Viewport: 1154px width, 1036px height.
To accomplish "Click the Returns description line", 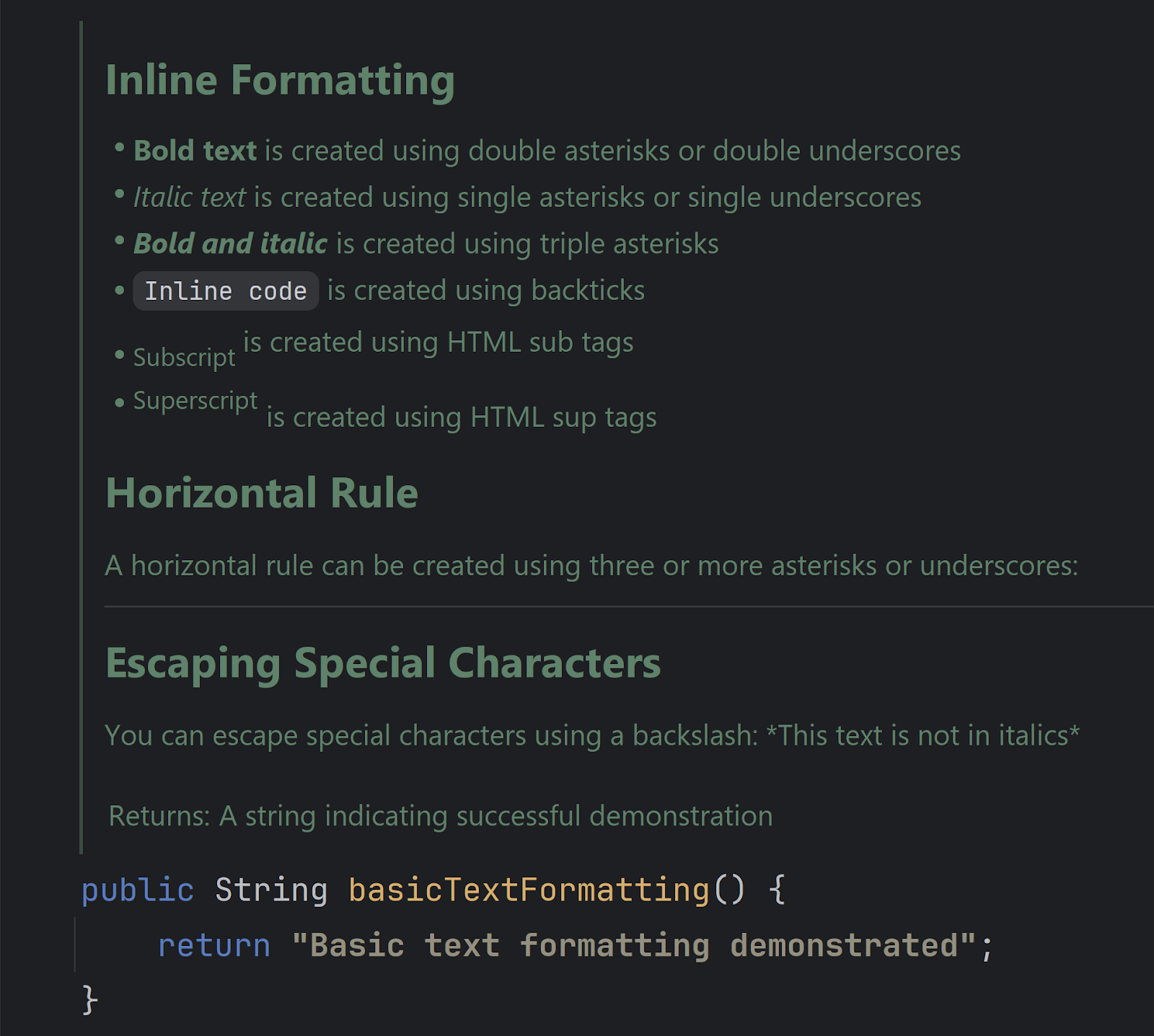I will [441, 816].
